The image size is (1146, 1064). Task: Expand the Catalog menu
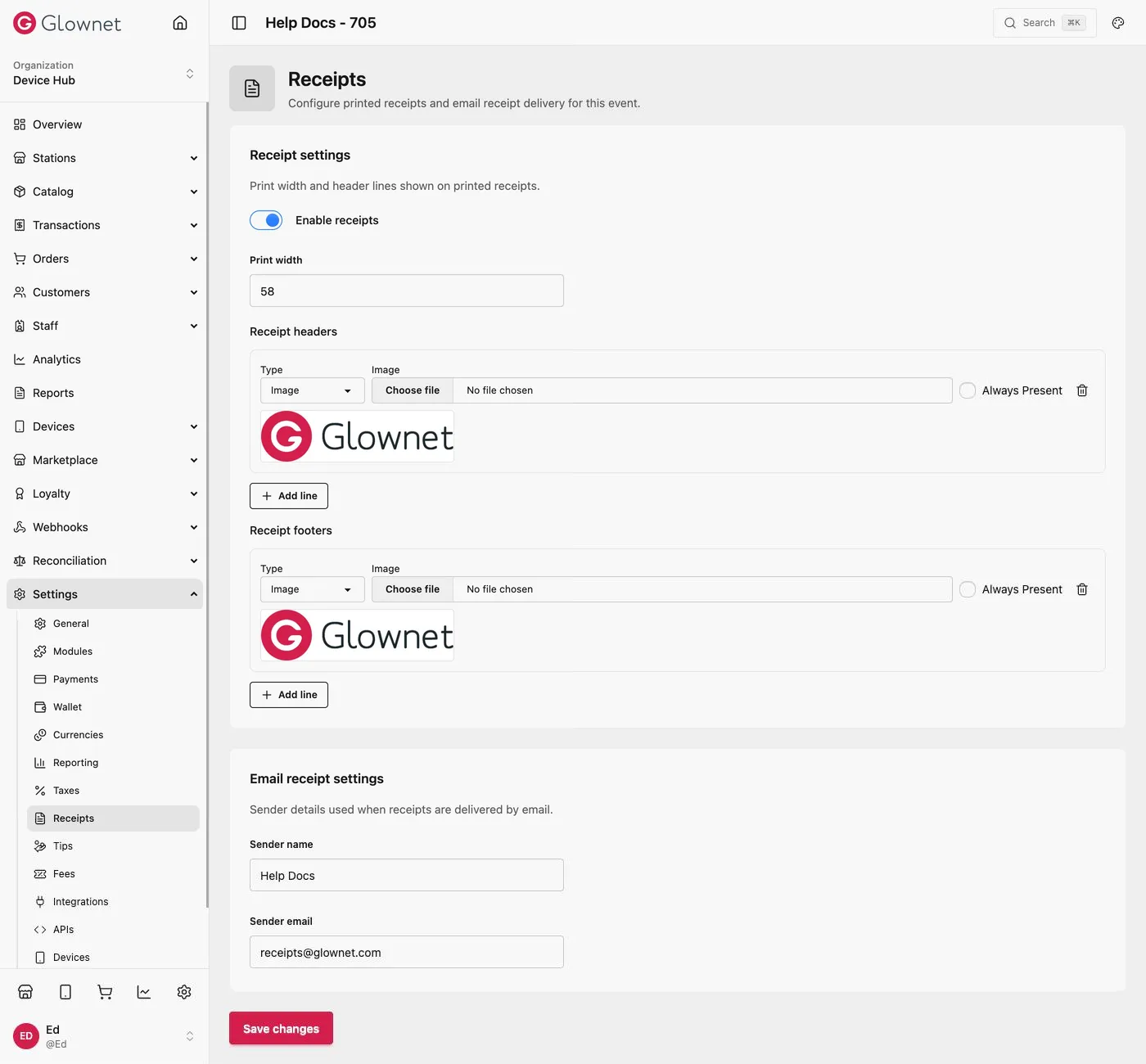[x=104, y=192]
